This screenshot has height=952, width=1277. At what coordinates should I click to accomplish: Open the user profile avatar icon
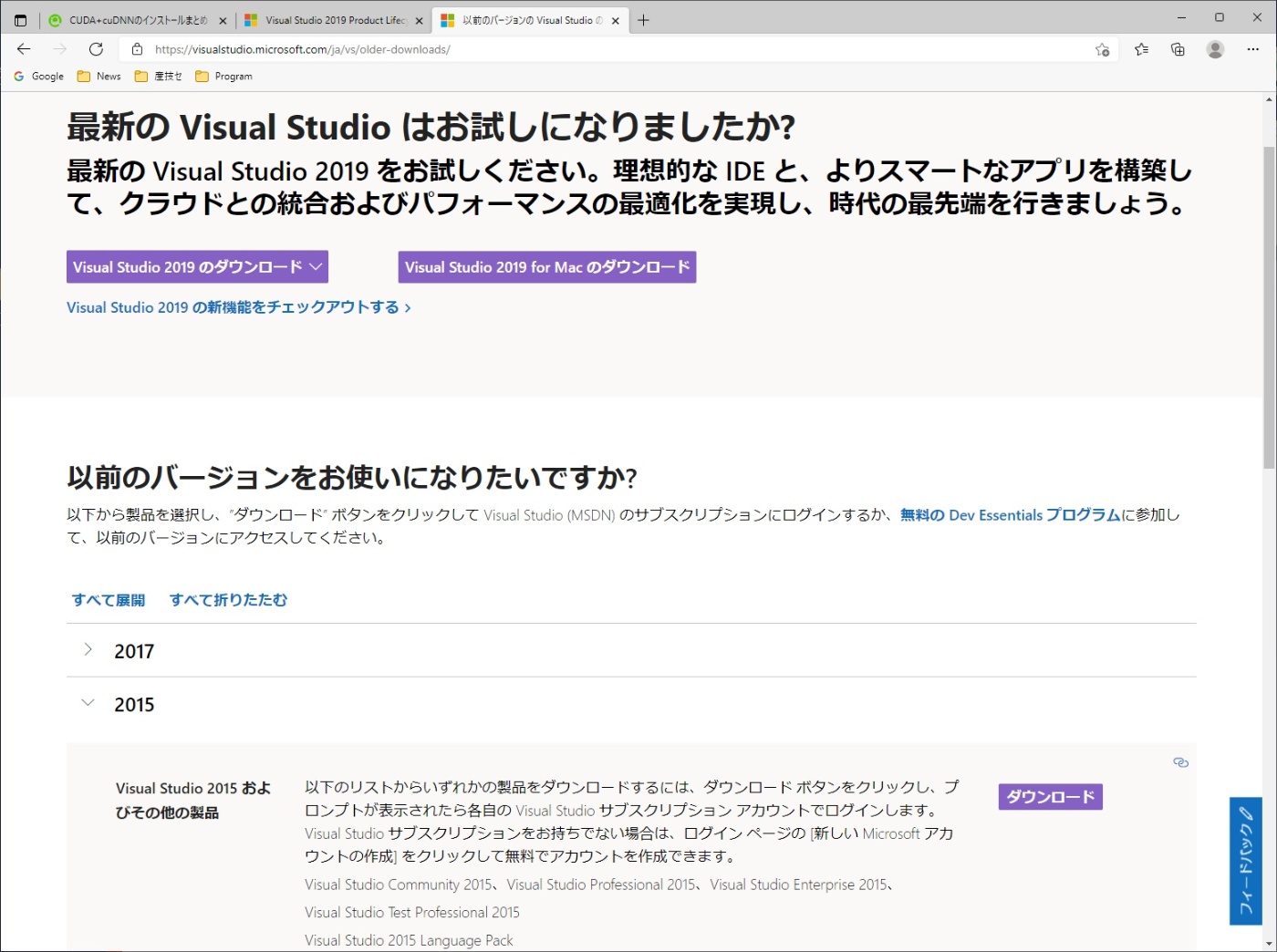pyautogui.click(x=1215, y=49)
